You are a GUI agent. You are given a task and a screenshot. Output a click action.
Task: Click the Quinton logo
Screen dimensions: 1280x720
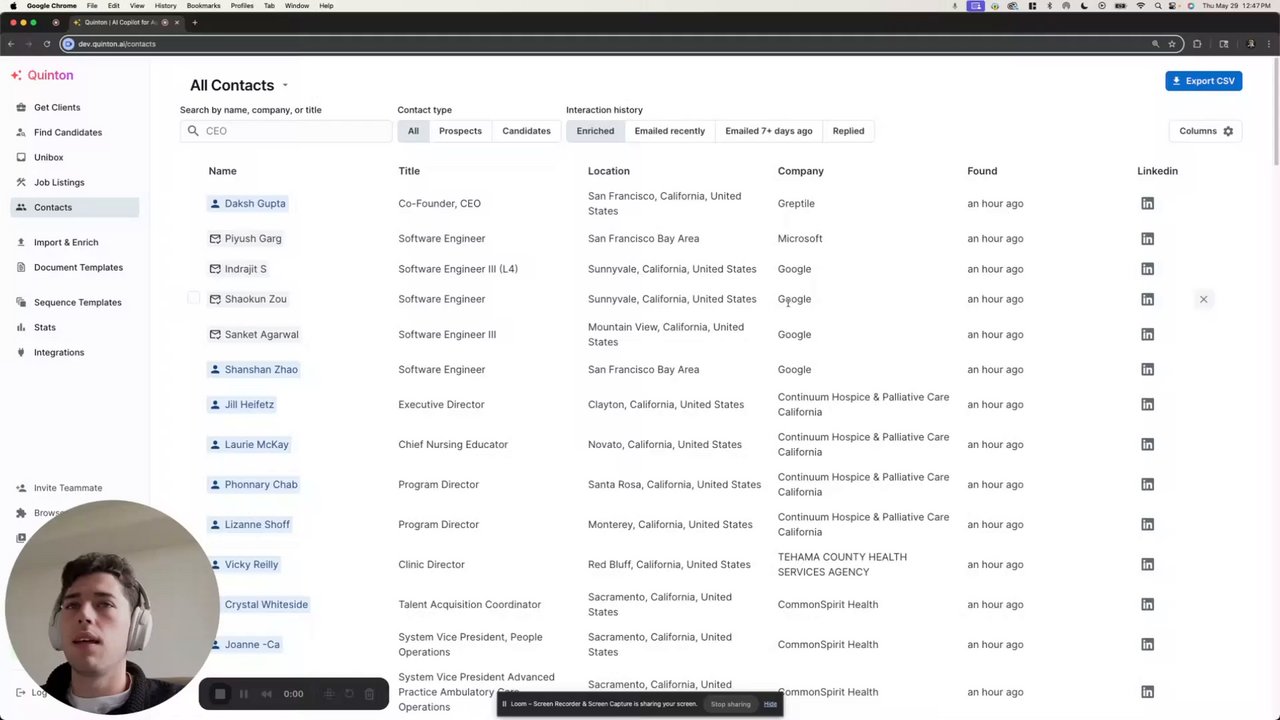(x=42, y=75)
